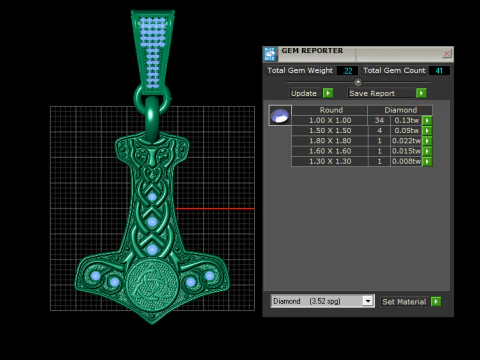
Task: Click the slider handle below Total Gem Weight
Action: [x=358, y=82]
